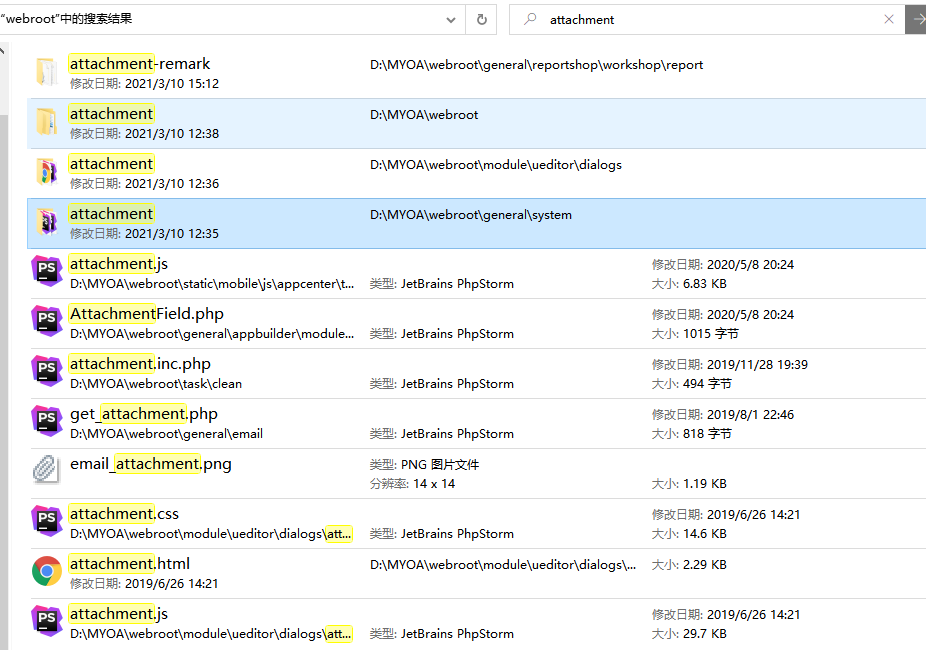Image resolution: width=926 pixels, height=650 pixels.
Task: Click the attachment-remark folder icon
Action: click(46, 72)
